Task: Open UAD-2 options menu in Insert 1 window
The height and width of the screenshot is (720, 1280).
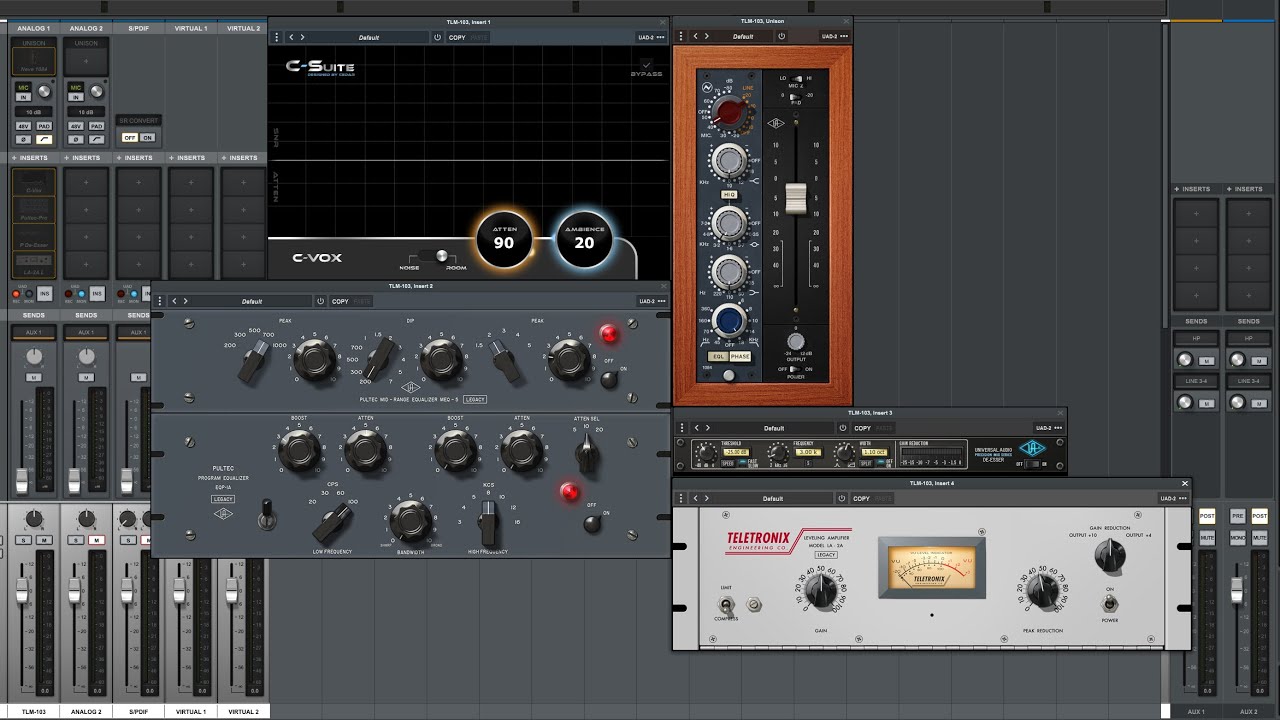Action: [651, 37]
